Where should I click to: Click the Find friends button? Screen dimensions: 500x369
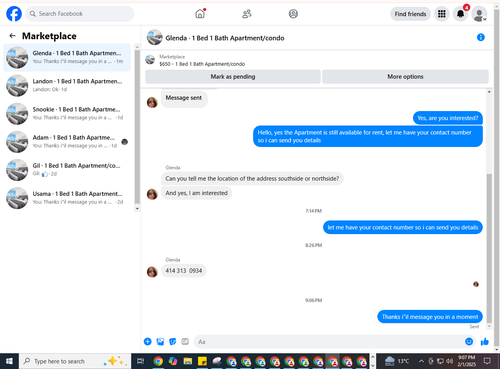[410, 14]
